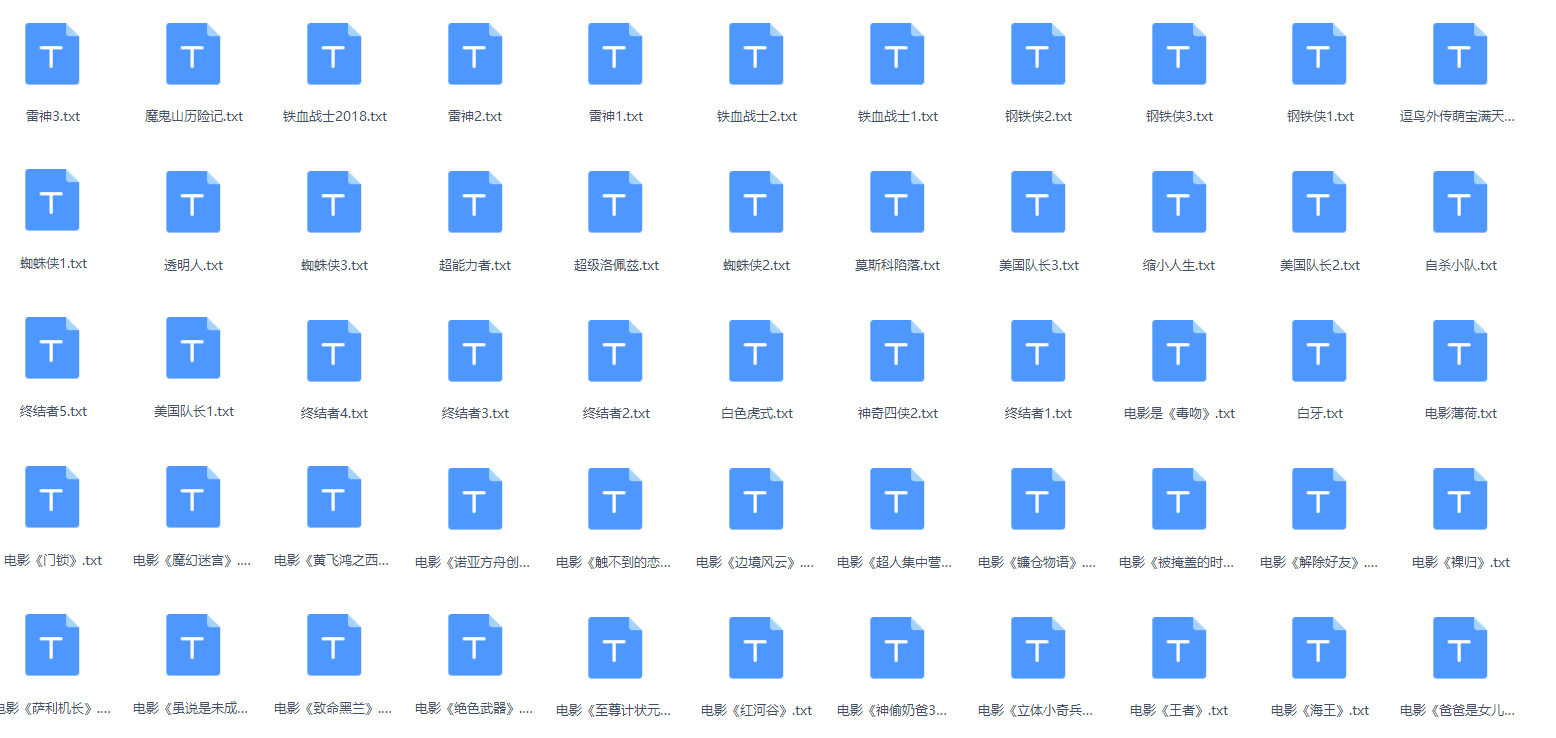
Task: Select the 莫斯科陷落.txt file icon
Action: coord(897,202)
